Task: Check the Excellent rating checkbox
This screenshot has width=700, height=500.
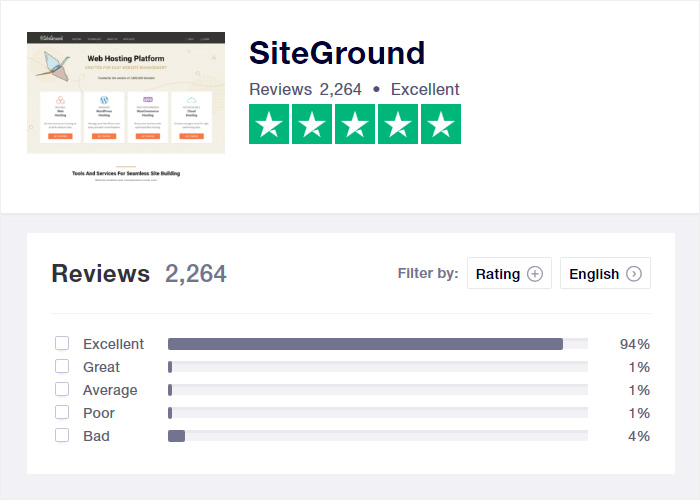Action: pos(62,343)
